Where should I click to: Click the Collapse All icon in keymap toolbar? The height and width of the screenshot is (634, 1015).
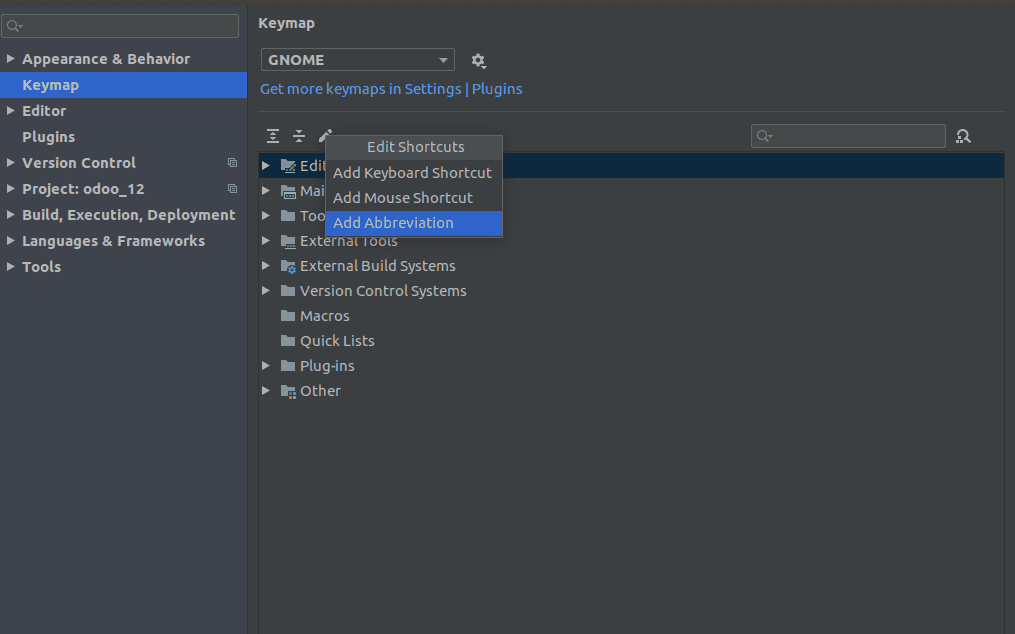(x=298, y=136)
